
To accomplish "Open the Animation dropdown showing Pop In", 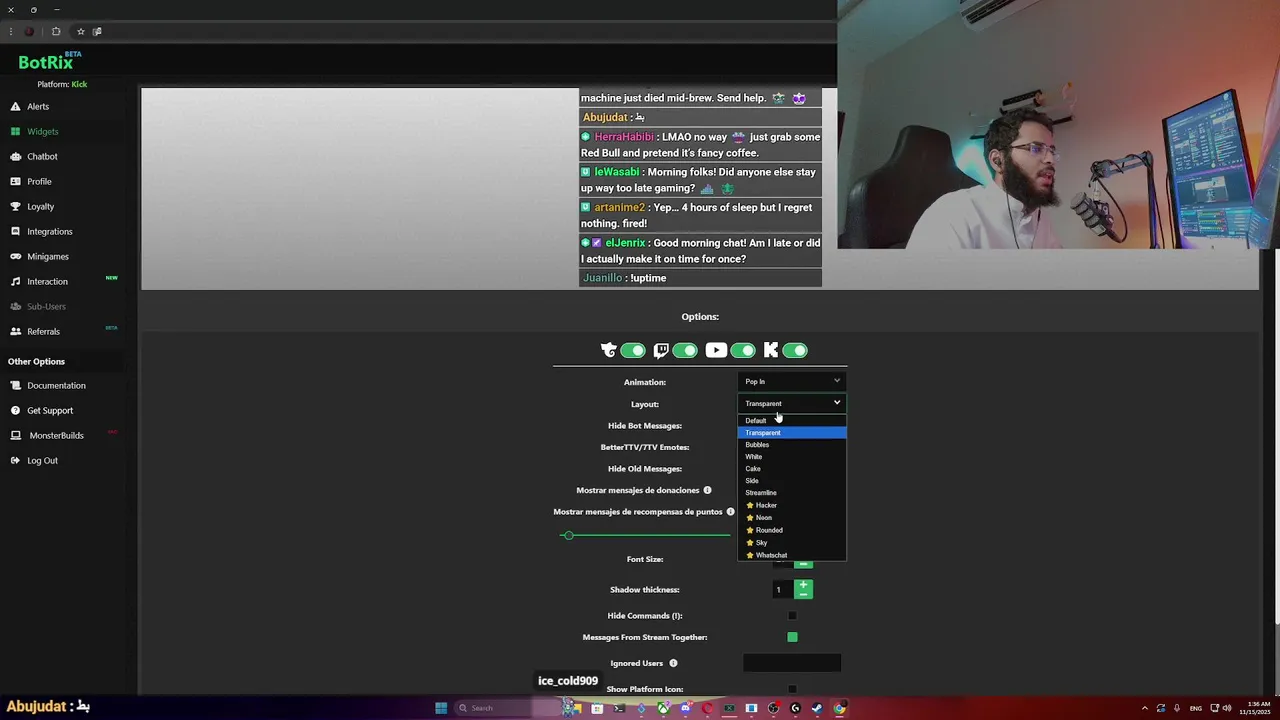I will [x=792, y=381].
